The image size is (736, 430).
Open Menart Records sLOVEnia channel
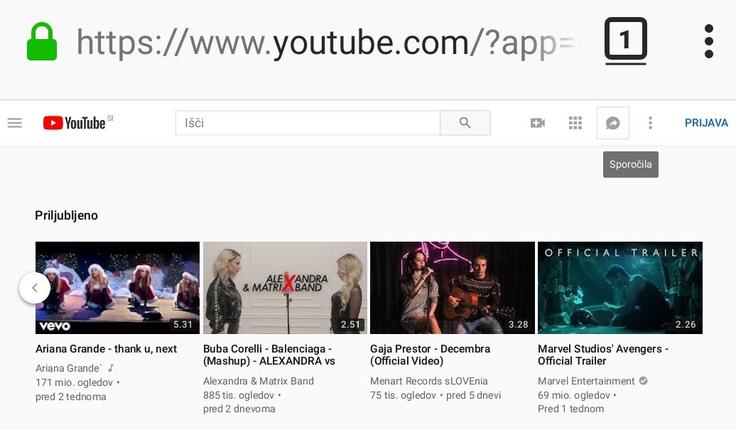[429, 381]
